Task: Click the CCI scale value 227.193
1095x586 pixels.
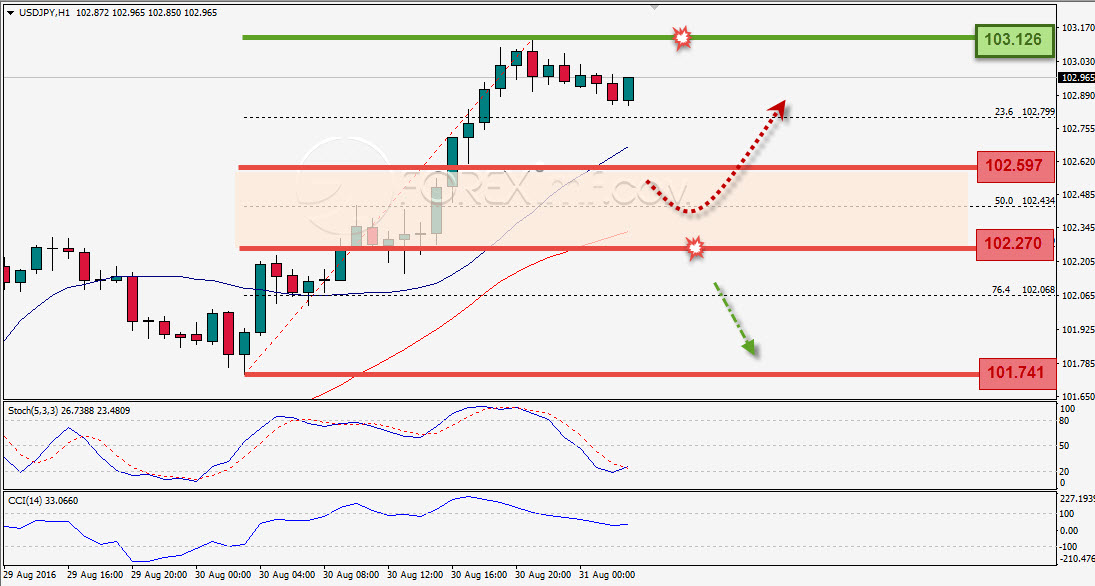Action: 1077,499
